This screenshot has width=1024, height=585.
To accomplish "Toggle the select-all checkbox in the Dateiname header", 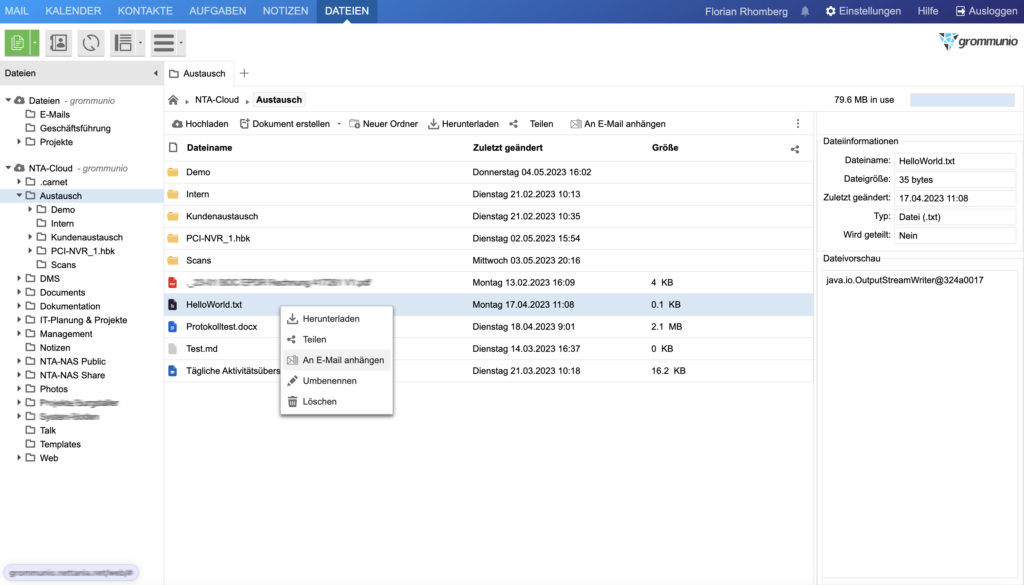I will (173, 148).
